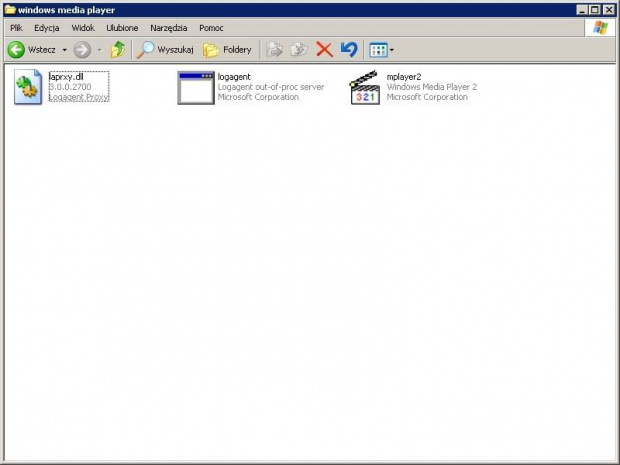Click the grey forward arrow button
The image size is (620, 465).
82,50
